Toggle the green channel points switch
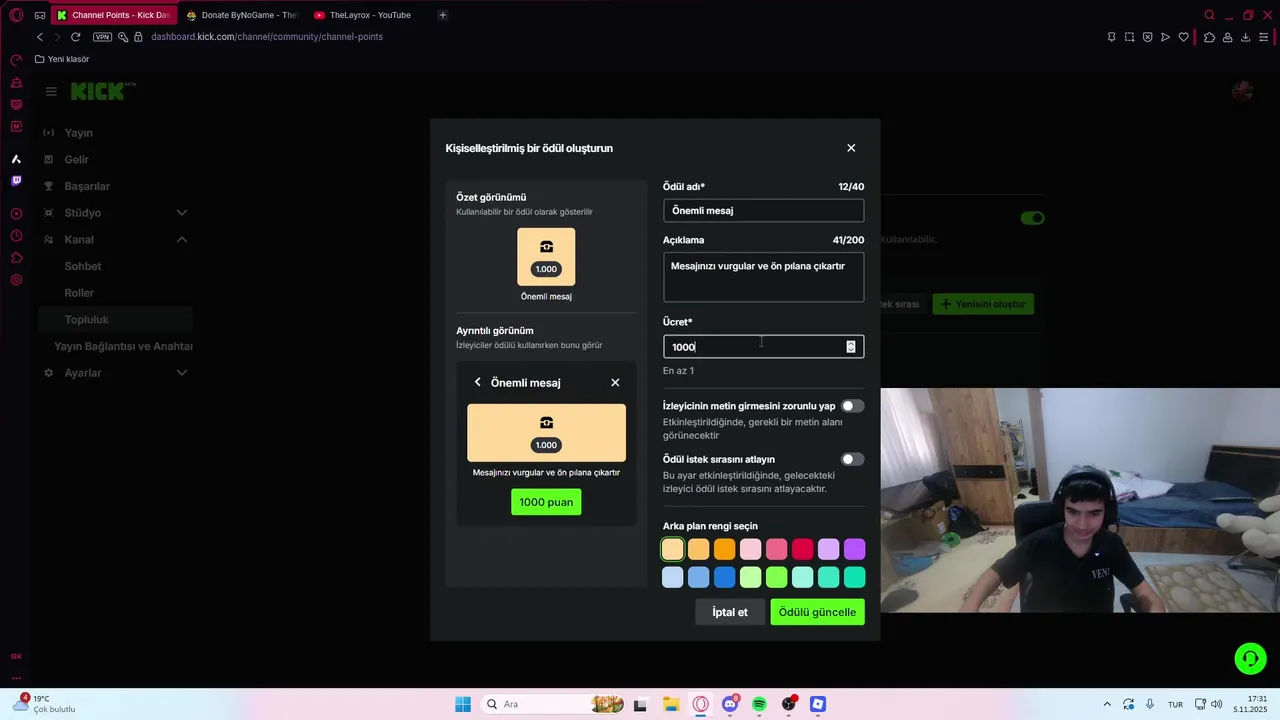This screenshot has height=720, width=1280. pos(1032,218)
